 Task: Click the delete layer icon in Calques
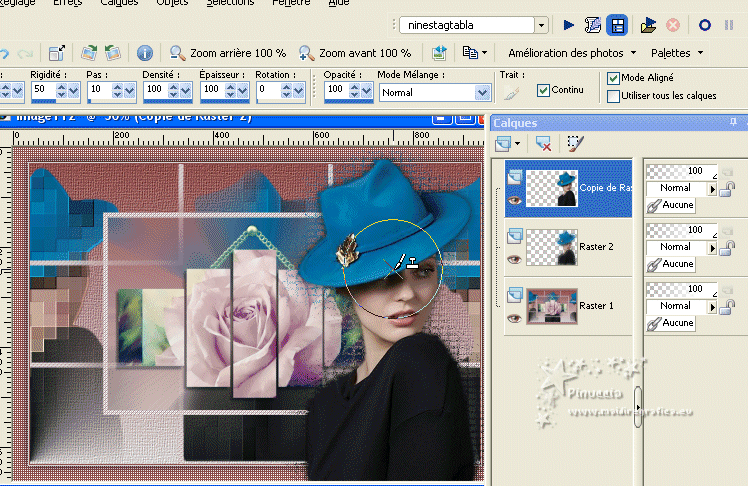(x=544, y=143)
